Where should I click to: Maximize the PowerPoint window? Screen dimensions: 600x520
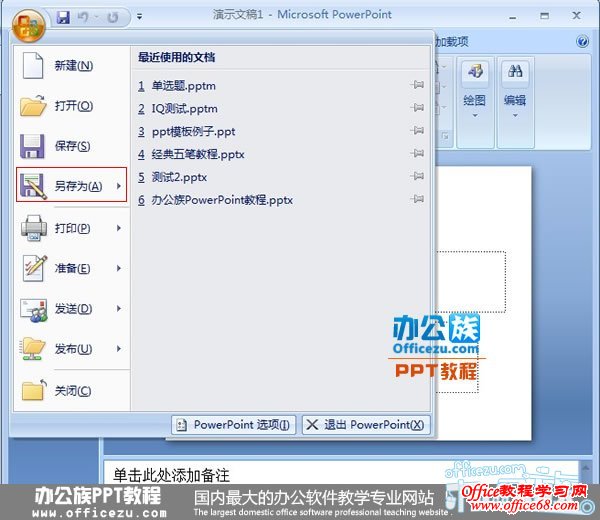[x=545, y=16]
